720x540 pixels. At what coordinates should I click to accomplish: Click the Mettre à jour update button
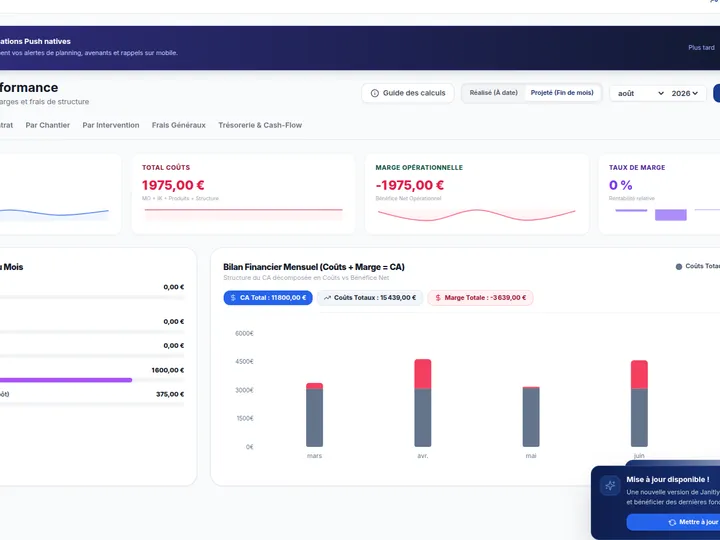pos(673,522)
